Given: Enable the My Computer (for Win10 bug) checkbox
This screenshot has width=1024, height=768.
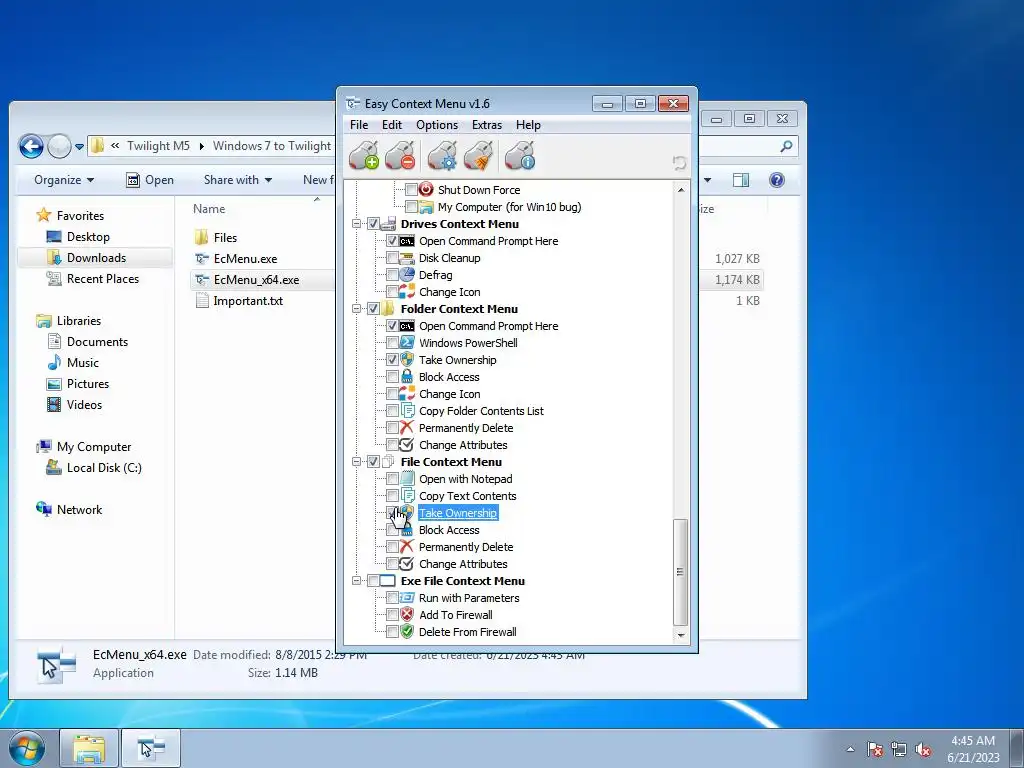Looking at the screenshot, I should tap(411, 207).
